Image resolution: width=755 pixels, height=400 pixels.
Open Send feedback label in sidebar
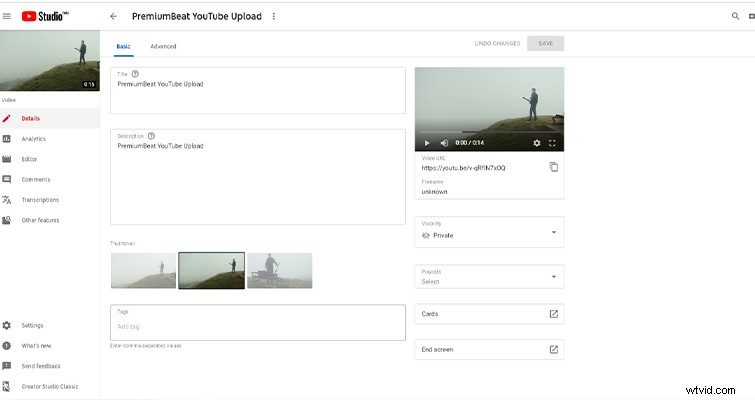click(x=41, y=366)
